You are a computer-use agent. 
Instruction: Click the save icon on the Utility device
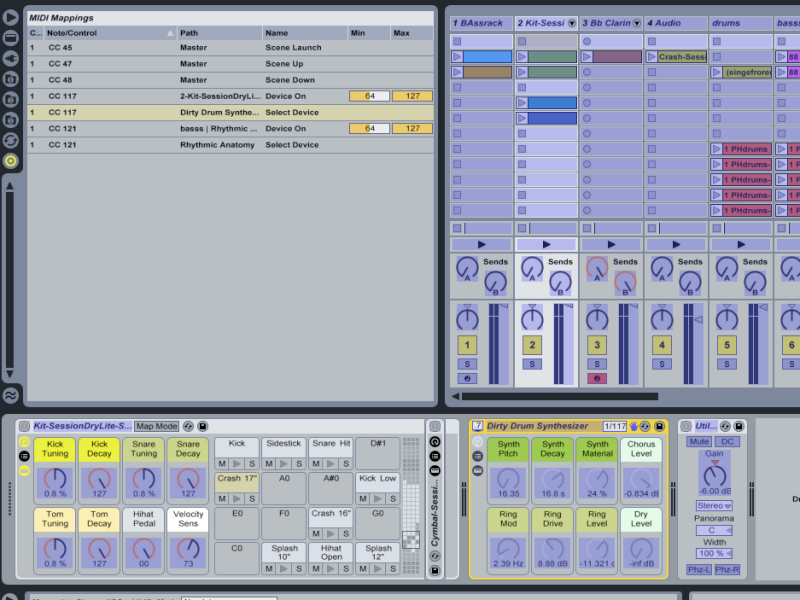pyautogui.click(x=738, y=426)
